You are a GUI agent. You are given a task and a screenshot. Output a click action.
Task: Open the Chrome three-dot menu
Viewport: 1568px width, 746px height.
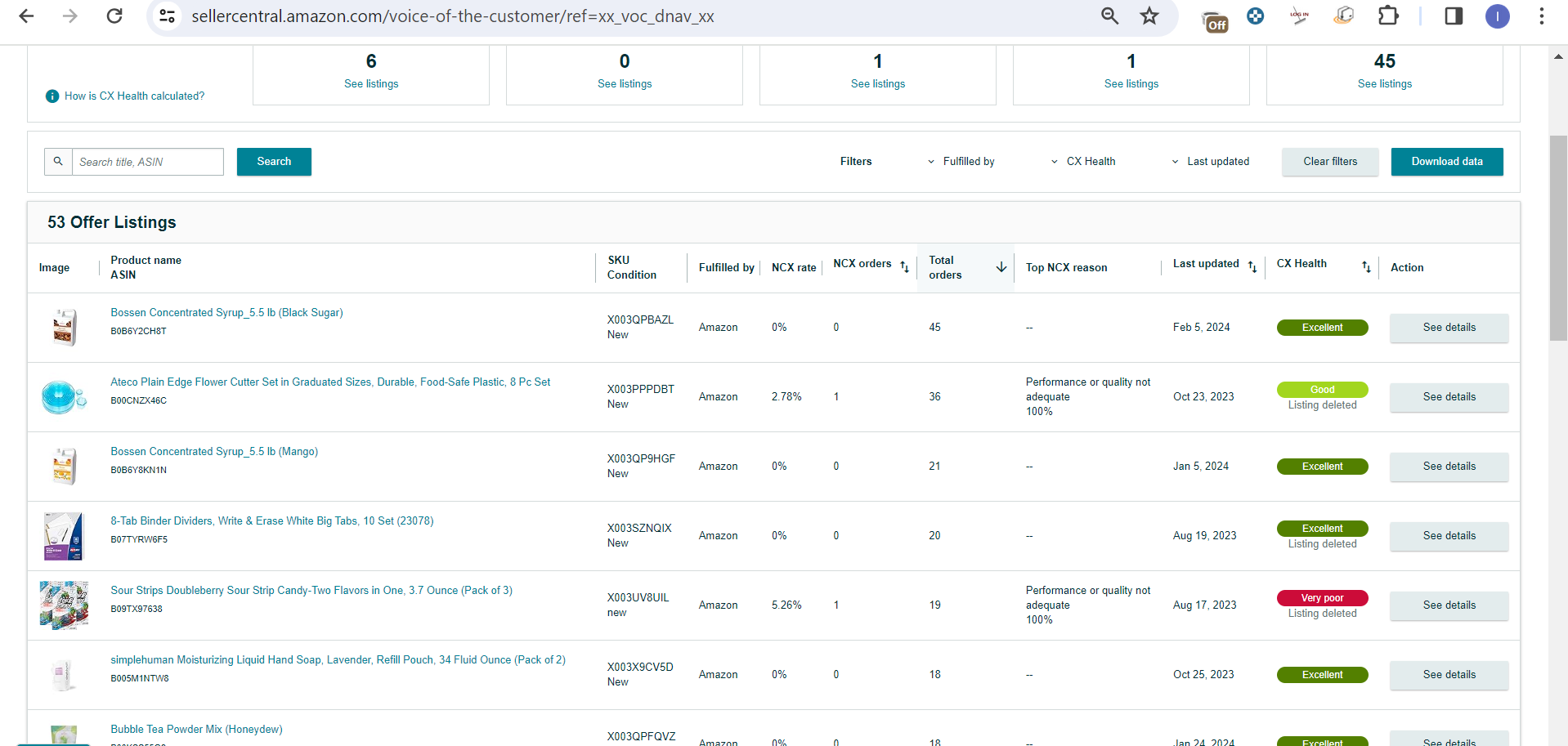[1541, 16]
